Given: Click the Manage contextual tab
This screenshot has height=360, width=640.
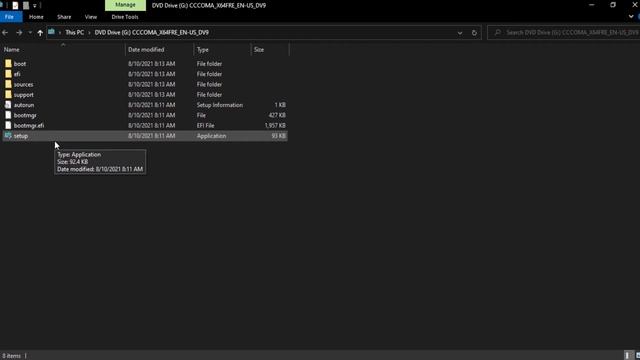Looking at the screenshot, I should (x=125, y=5).
